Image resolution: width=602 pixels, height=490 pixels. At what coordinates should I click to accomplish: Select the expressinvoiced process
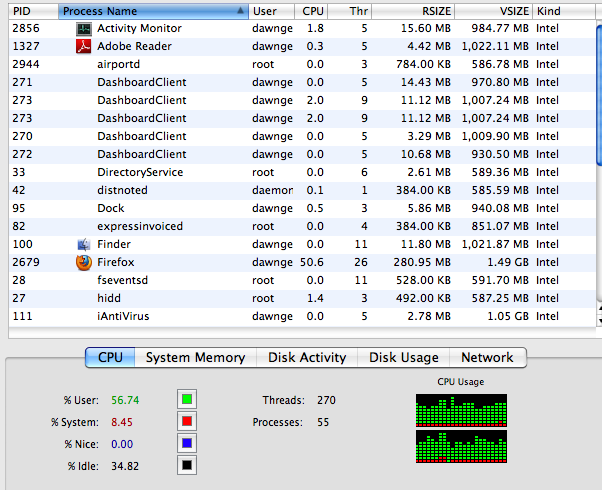[302, 227]
